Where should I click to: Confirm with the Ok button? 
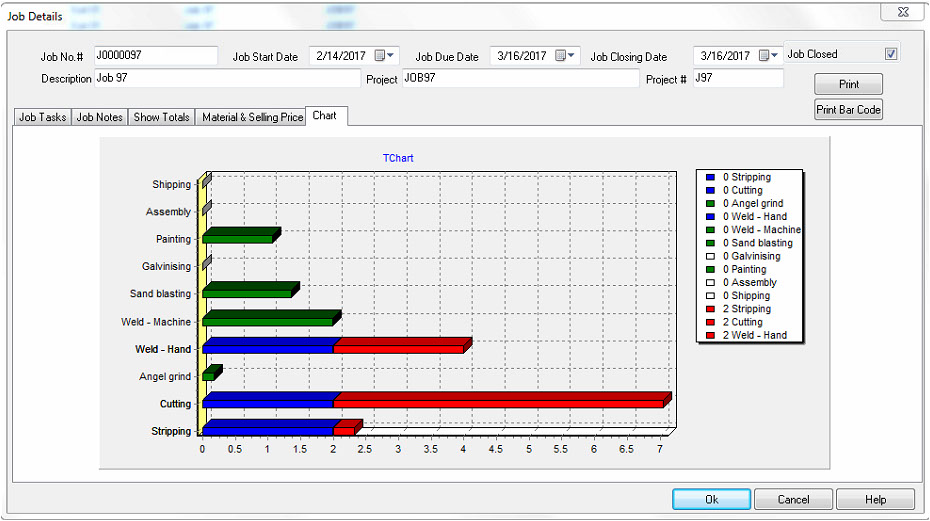coord(711,499)
